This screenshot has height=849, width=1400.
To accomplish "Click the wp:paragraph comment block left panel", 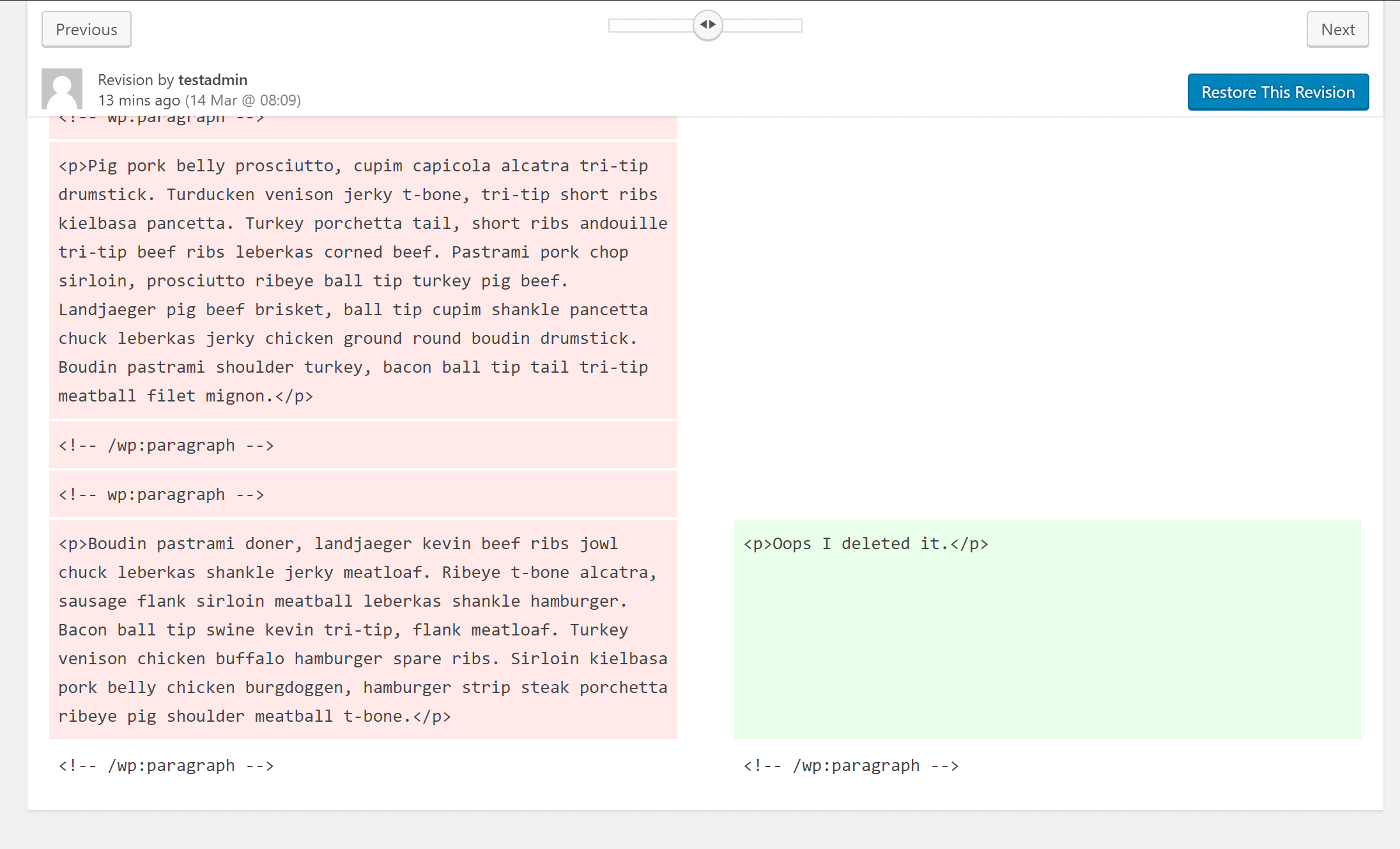I will 365,493.
